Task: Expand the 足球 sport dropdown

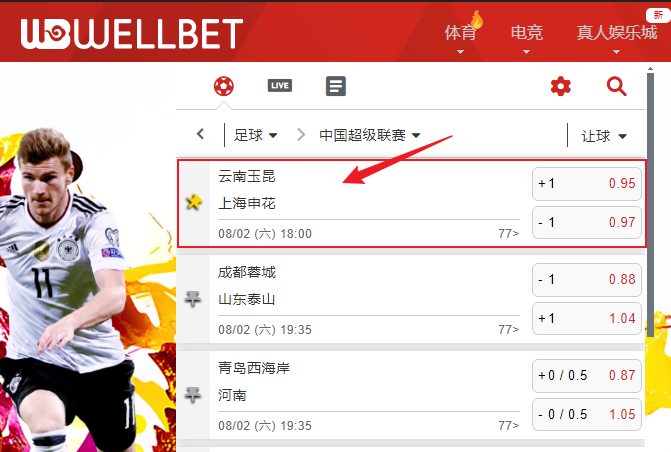Action: [255, 135]
